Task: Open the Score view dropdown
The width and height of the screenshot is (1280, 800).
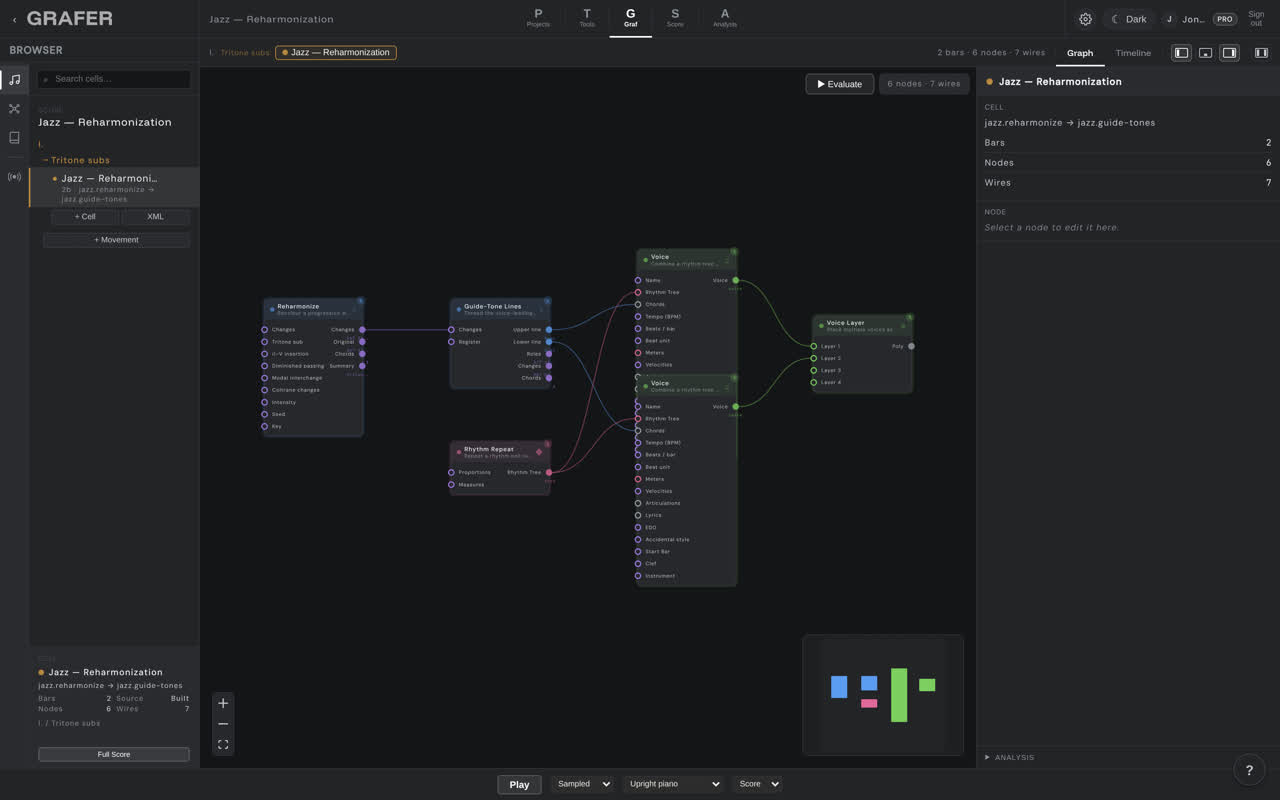Action: [x=758, y=784]
